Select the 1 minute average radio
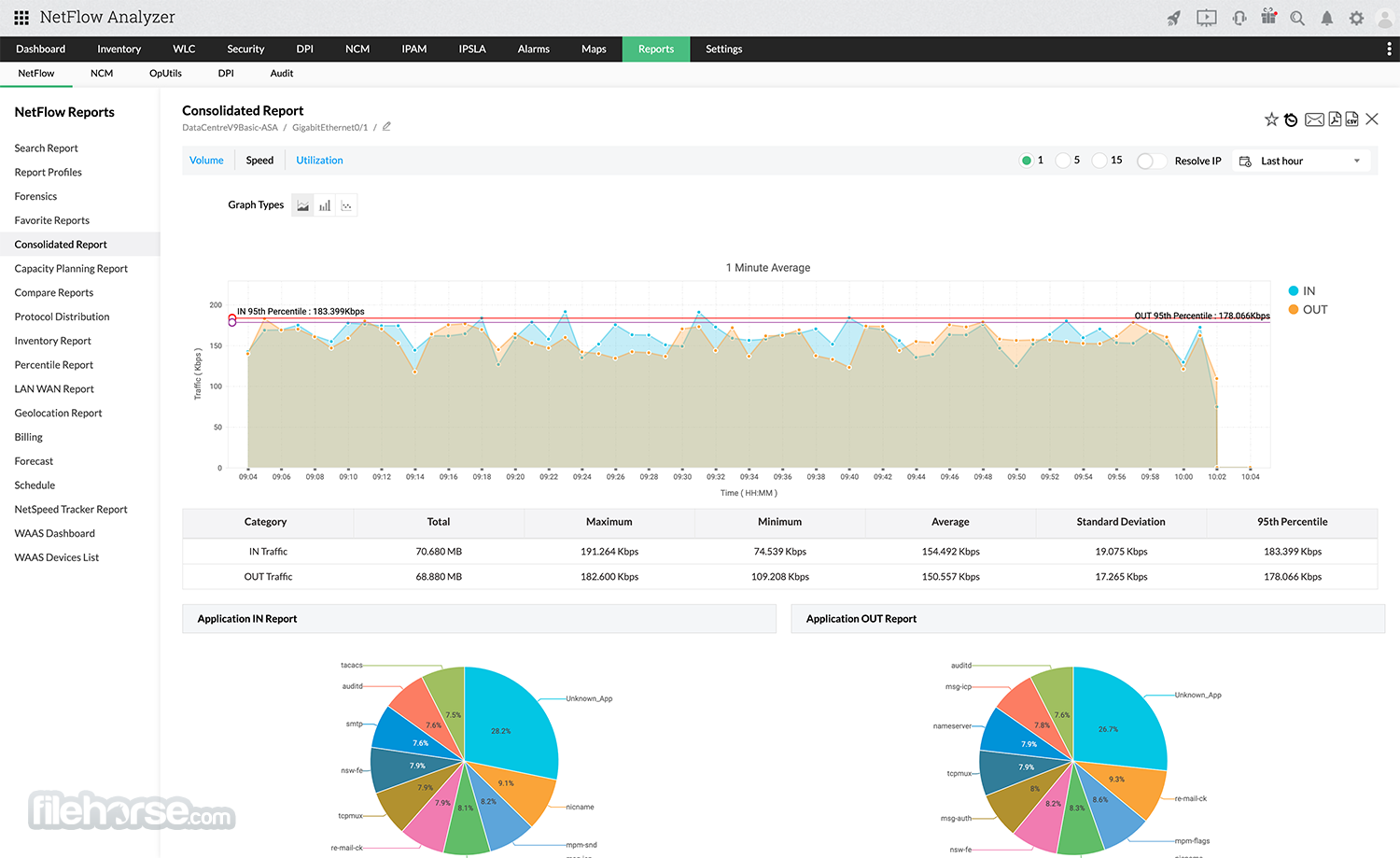This screenshot has height=858, width=1400. point(1027,161)
